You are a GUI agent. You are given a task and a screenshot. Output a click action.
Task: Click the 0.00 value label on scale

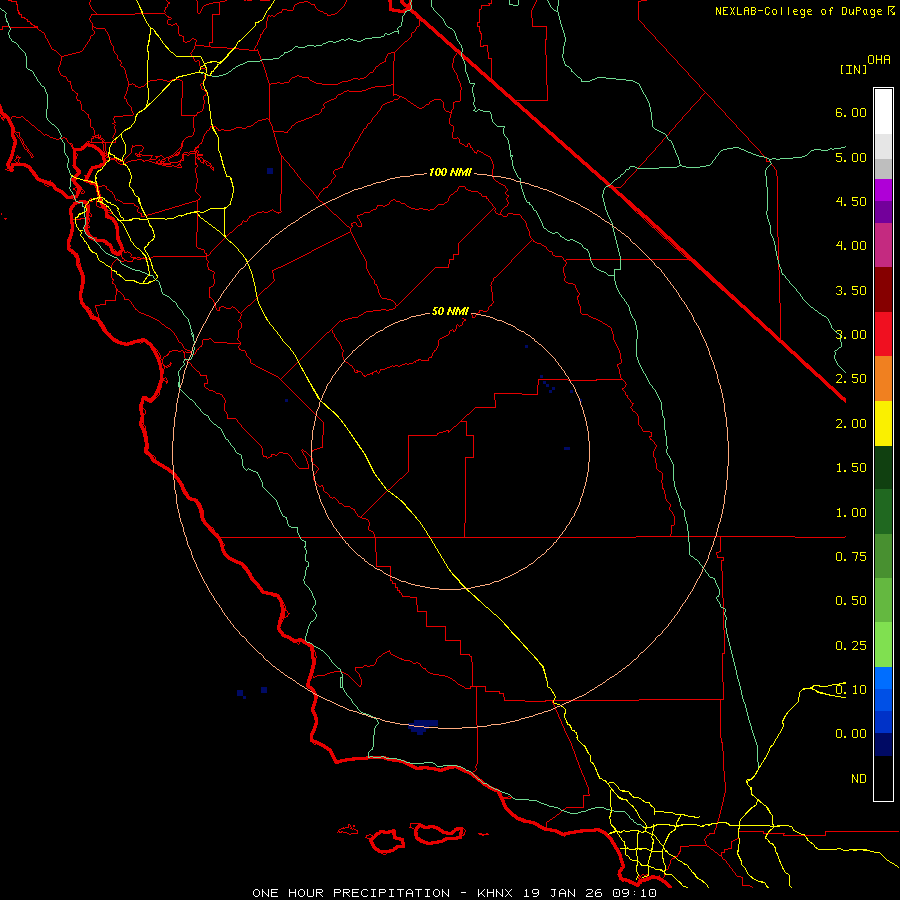851,734
